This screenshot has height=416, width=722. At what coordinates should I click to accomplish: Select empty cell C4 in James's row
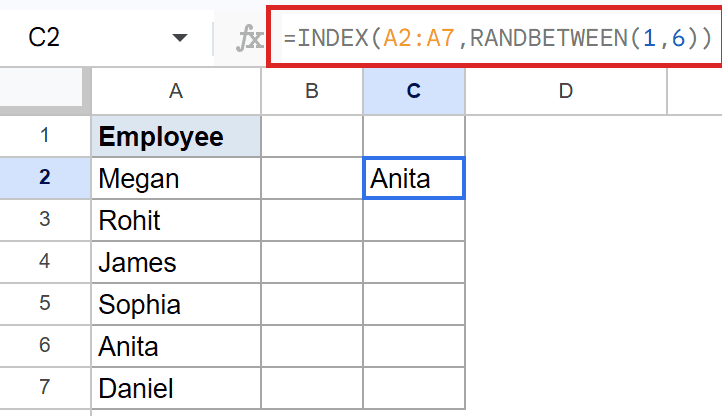(x=414, y=262)
